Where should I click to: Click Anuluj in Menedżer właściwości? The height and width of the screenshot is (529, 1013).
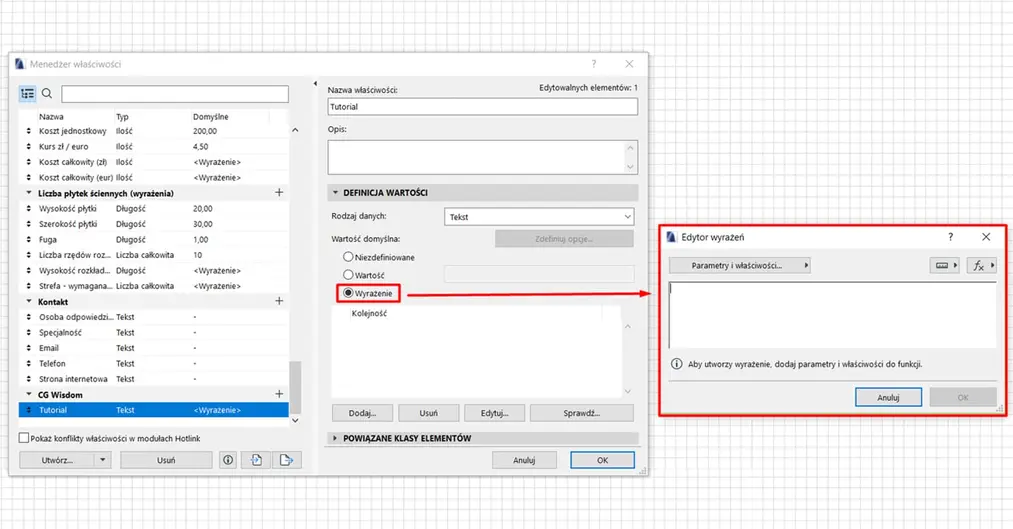point(524,460)
